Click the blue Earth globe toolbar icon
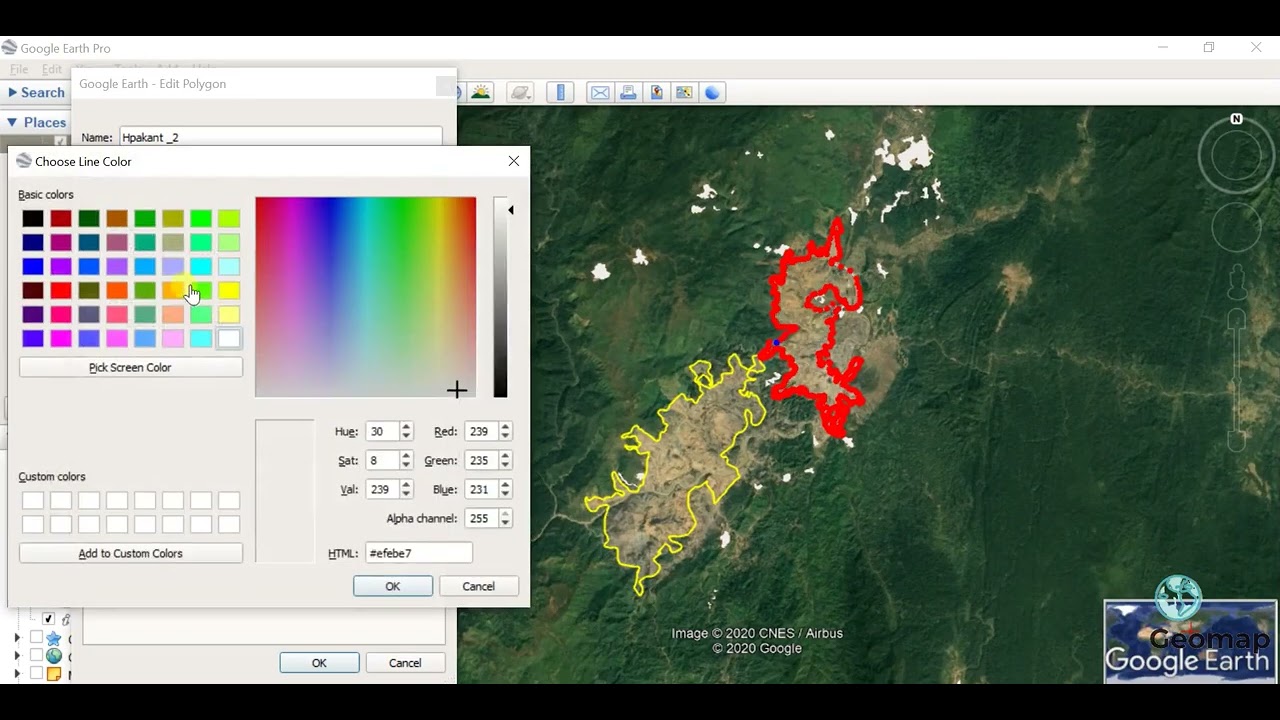The width and height of the screenshot is (1280, 720). 712,92
